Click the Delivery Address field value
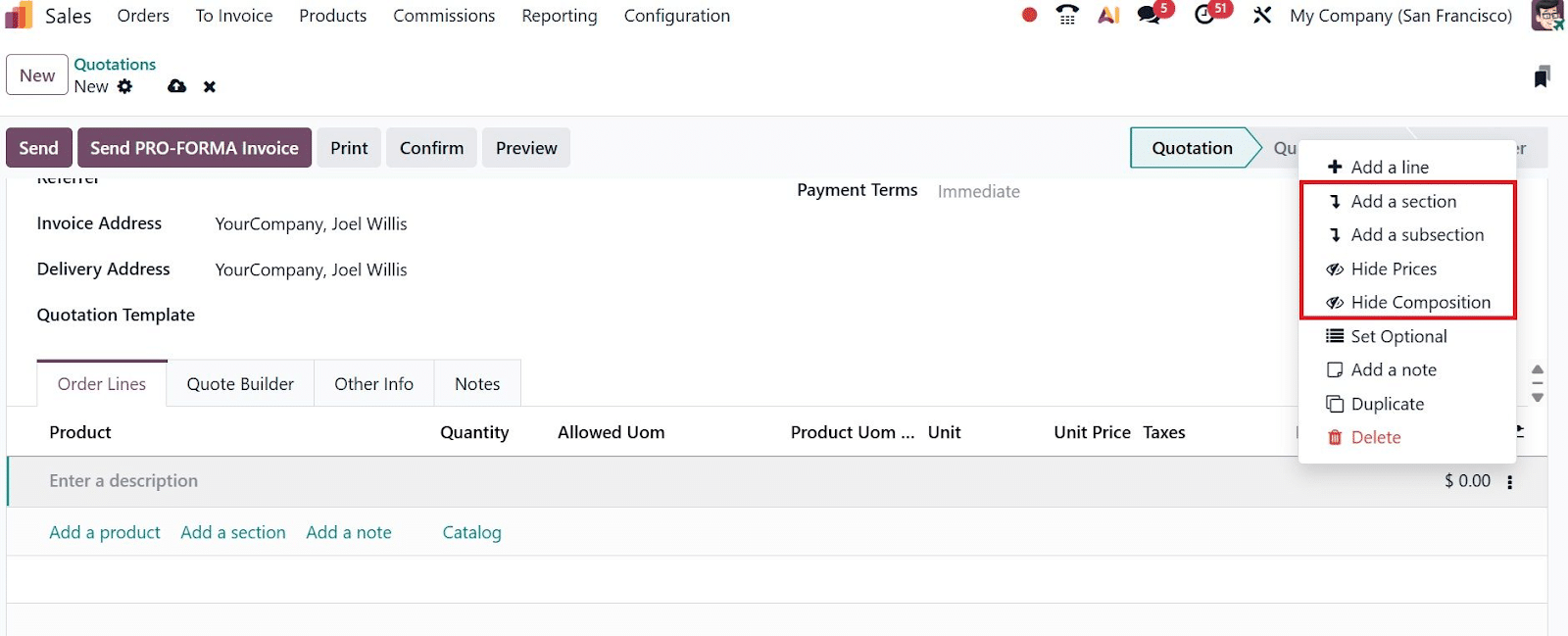Screen dimensions: 1568x636 click(311, 269)
